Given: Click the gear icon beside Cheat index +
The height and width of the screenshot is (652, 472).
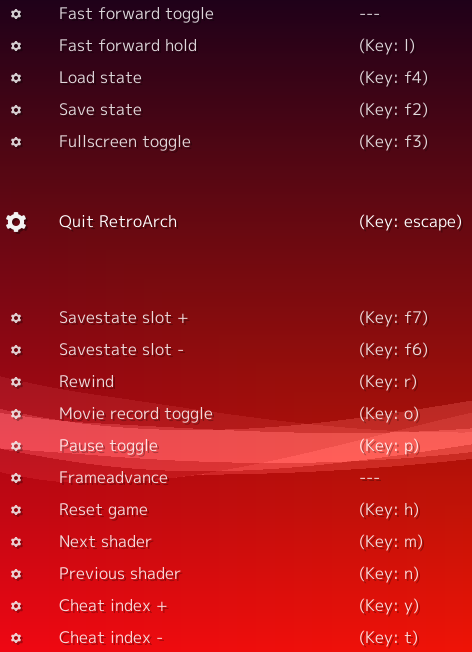Looking at the screenshot, I should pos(16,606).
